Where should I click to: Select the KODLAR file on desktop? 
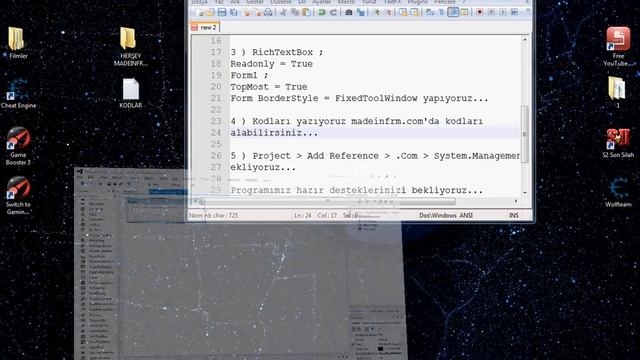click(x=131, y=93)
